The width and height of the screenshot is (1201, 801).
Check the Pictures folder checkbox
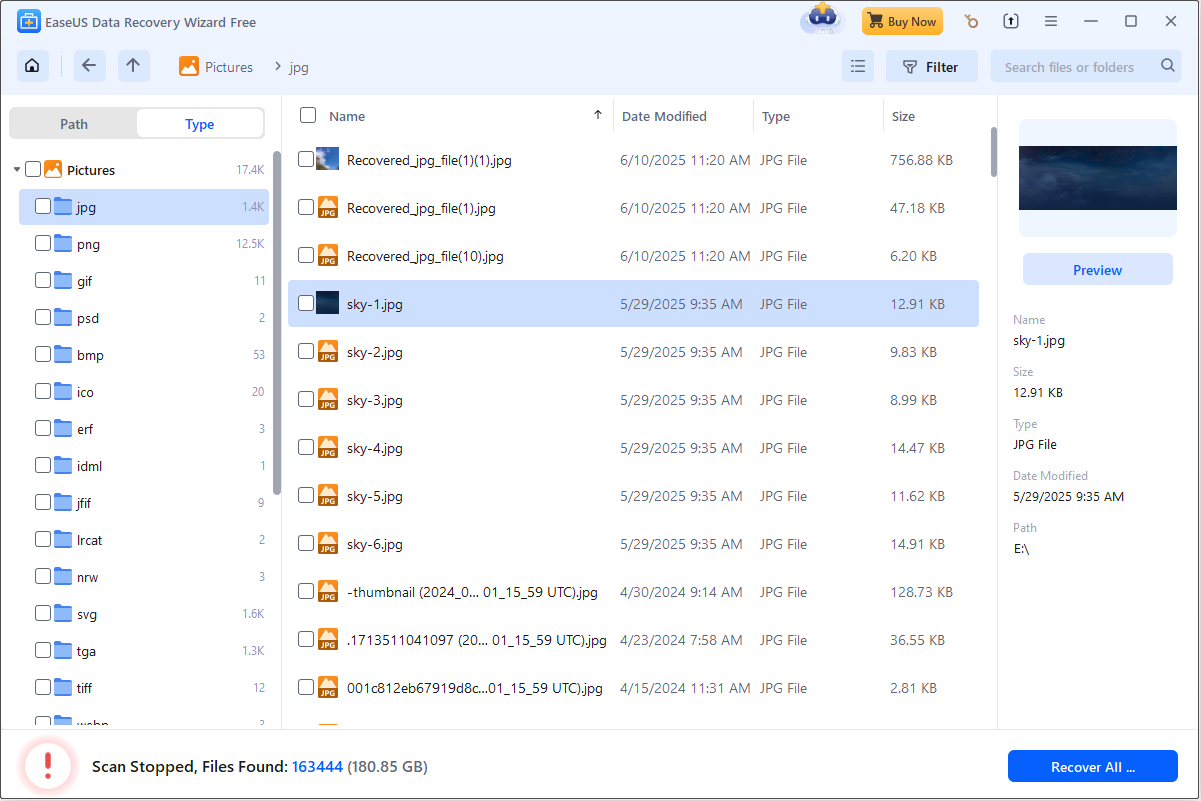coord(33,169)
